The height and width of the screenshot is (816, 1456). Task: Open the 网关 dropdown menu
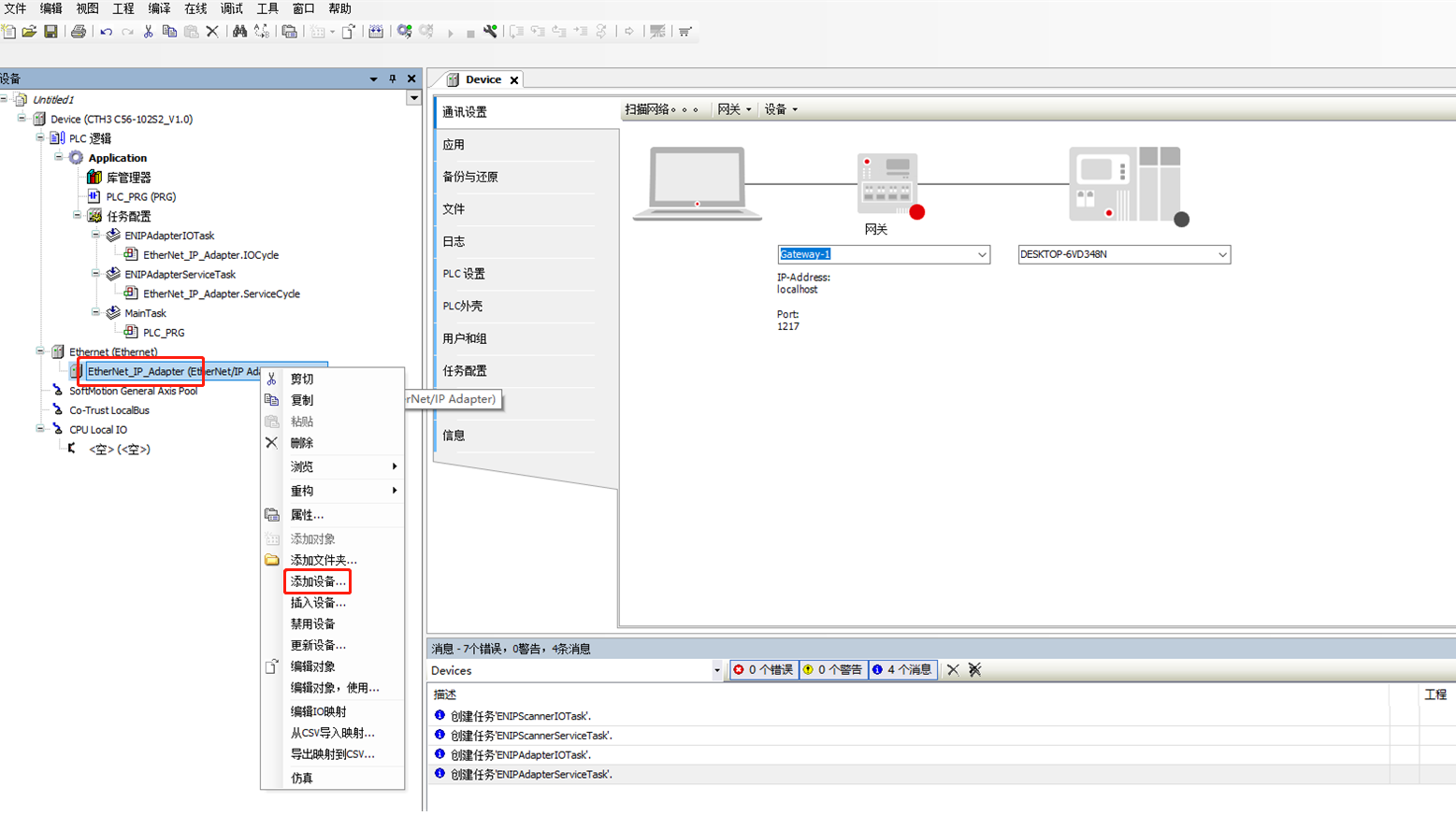click(x=734, y=109)
